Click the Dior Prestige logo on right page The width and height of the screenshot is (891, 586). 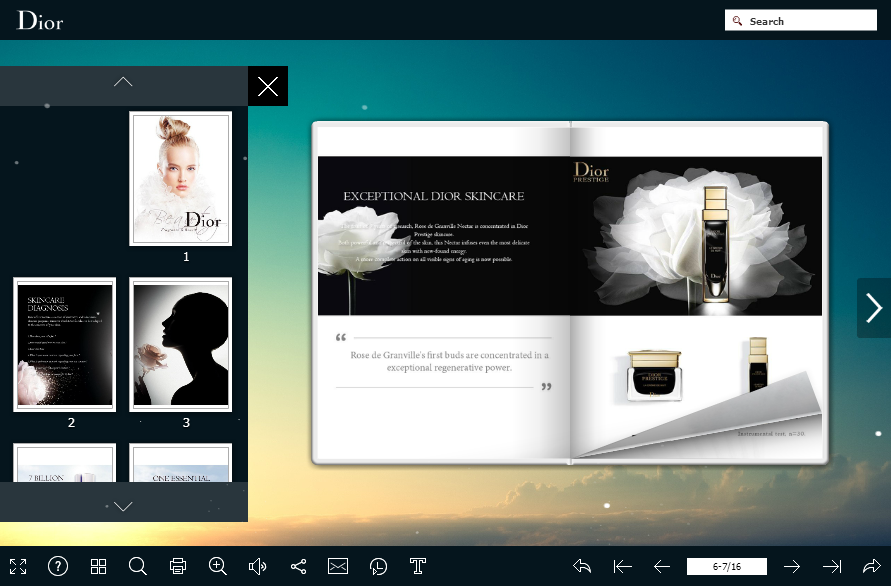[x=591, y=172]
